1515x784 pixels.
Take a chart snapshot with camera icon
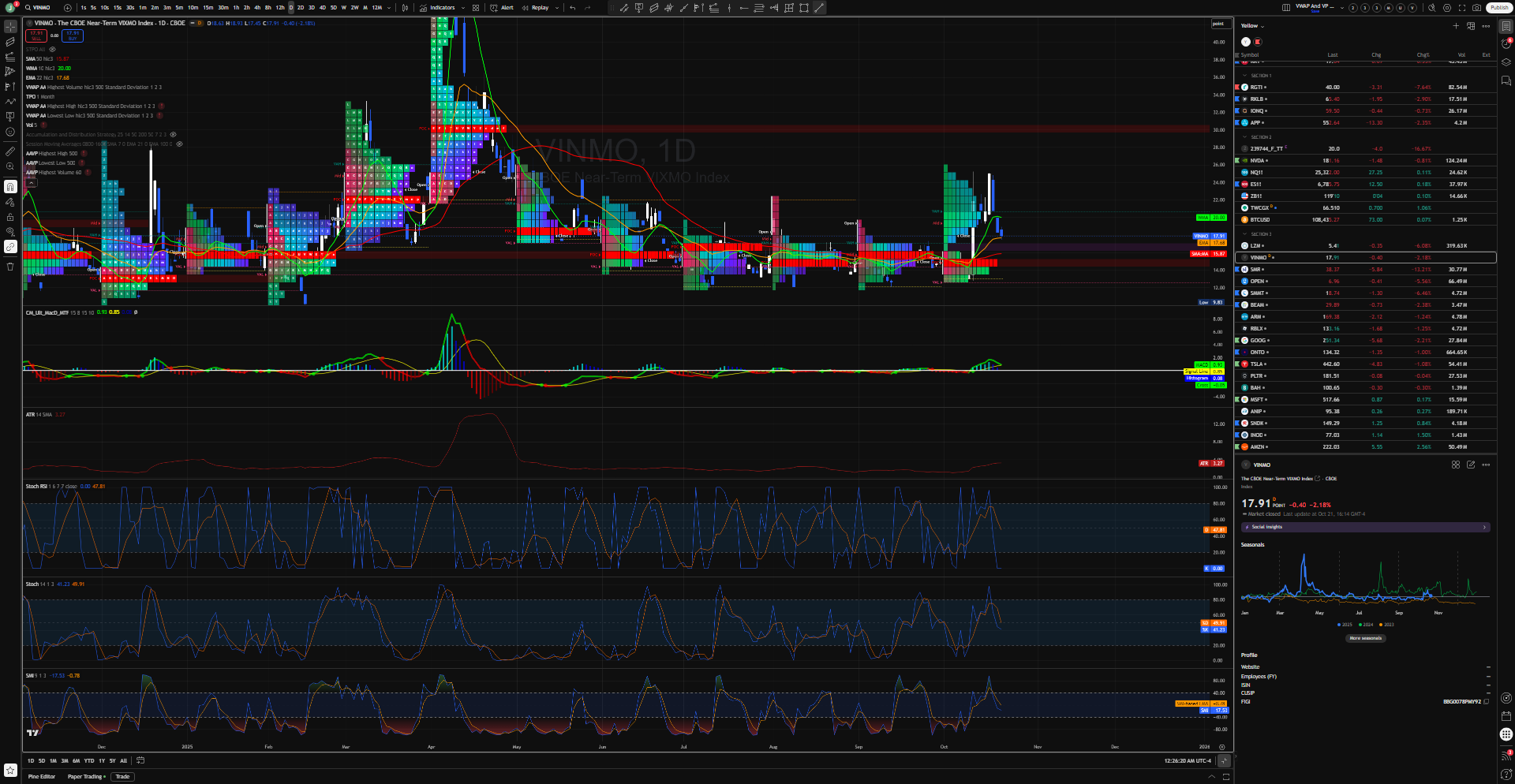pos(1477,8)
